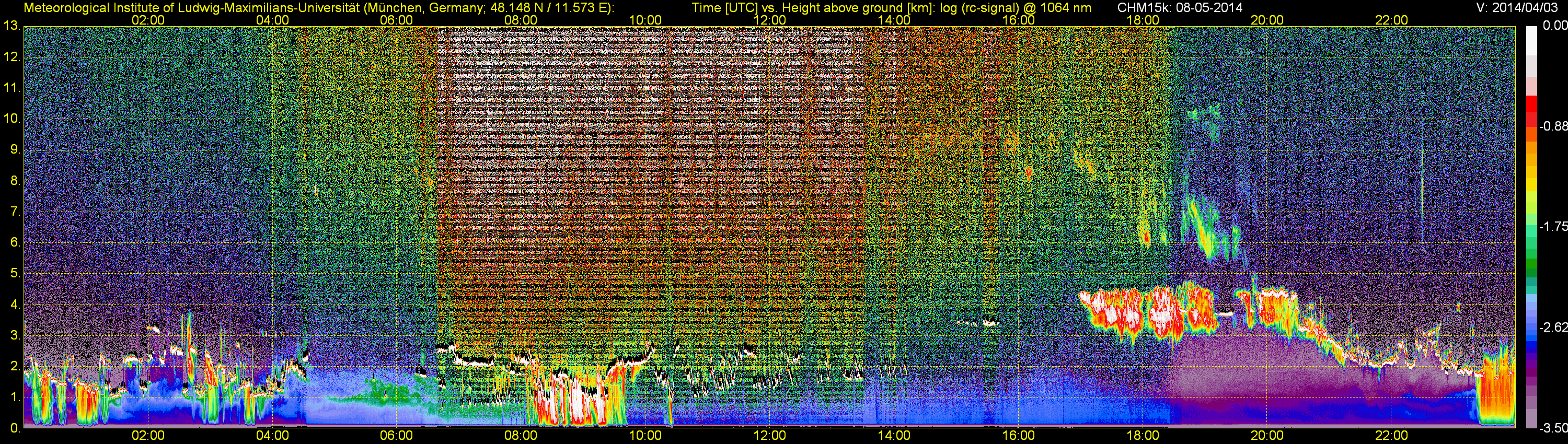This screenshot has width=1568, height=444.
Task: Click the 13 km height axis label
Action: (x=11, y=26)
